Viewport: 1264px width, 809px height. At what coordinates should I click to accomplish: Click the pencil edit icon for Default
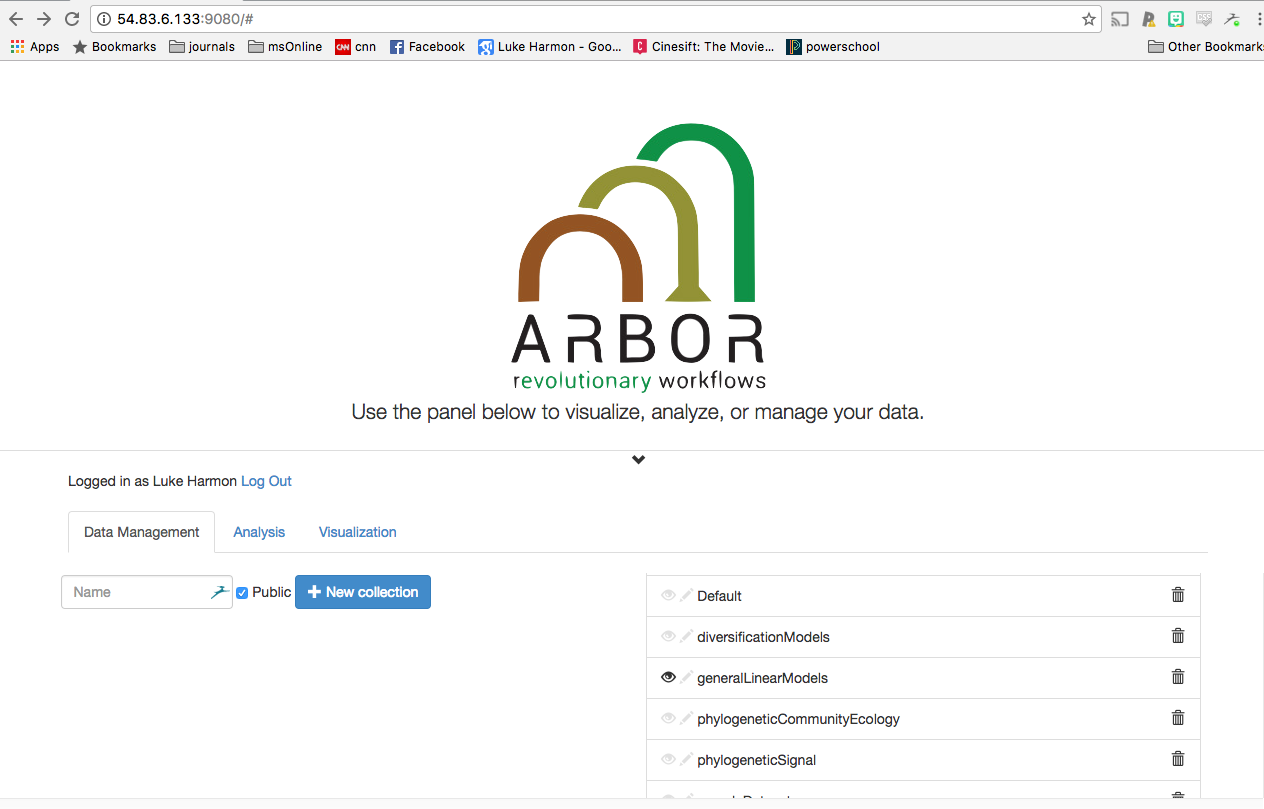pos(686,595)
